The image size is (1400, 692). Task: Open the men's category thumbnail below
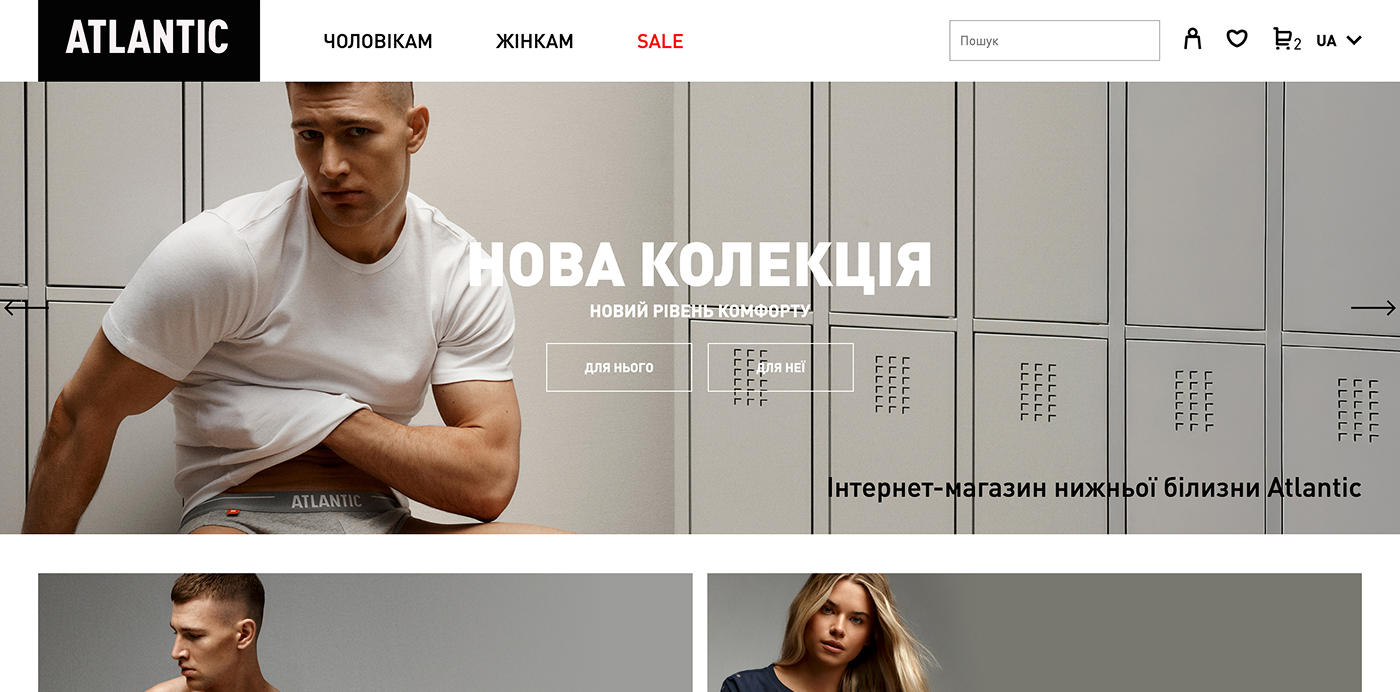(365, 632)
